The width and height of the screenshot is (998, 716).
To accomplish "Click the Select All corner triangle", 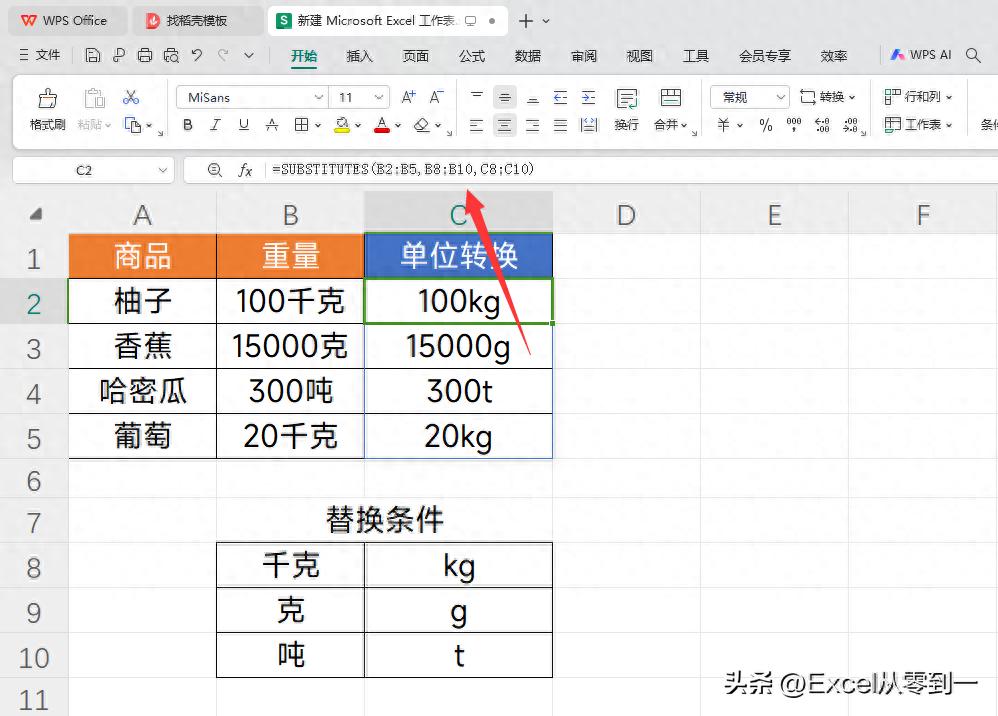I will click(x=36, y=214).
